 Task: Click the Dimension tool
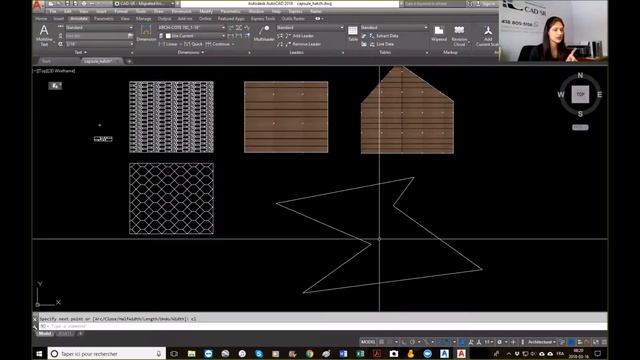(146, 33)
